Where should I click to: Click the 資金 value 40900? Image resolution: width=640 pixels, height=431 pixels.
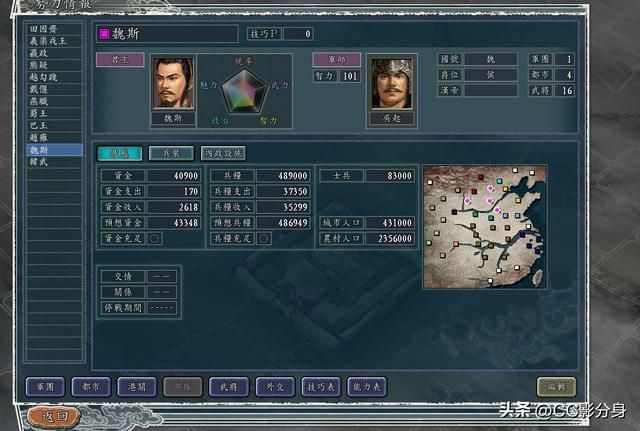[x=173, y=176]
